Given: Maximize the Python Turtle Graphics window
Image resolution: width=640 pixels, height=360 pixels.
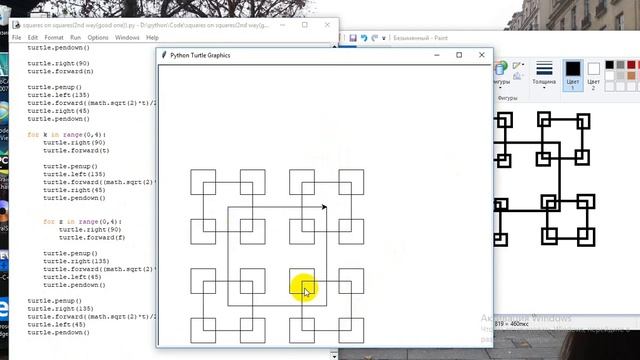Looking at the screenshot, I should (x=459, y=55).
